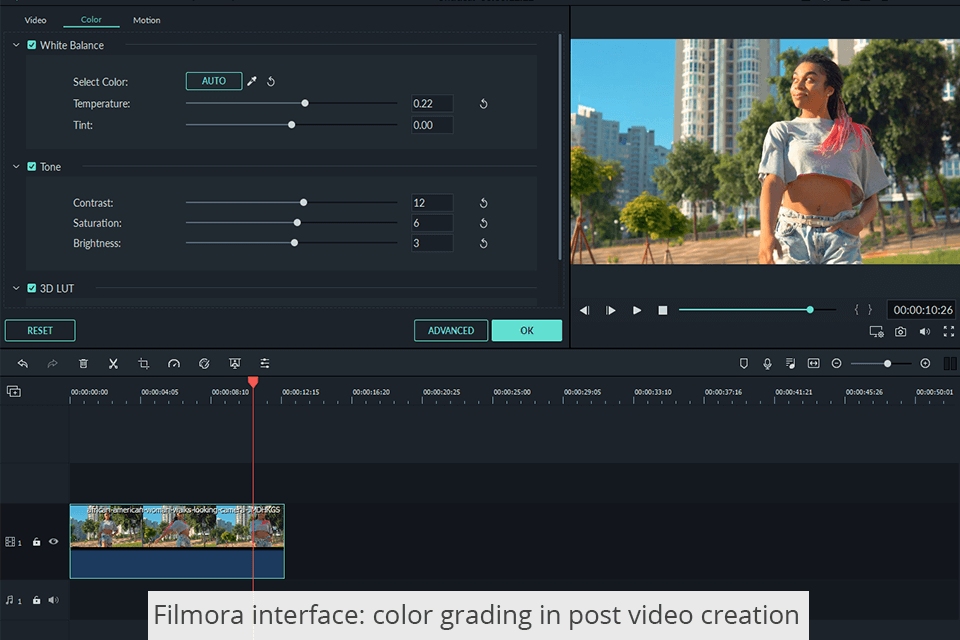Adjust the preview volume
This screenshot has width=960, height=640.
[924, 331]
